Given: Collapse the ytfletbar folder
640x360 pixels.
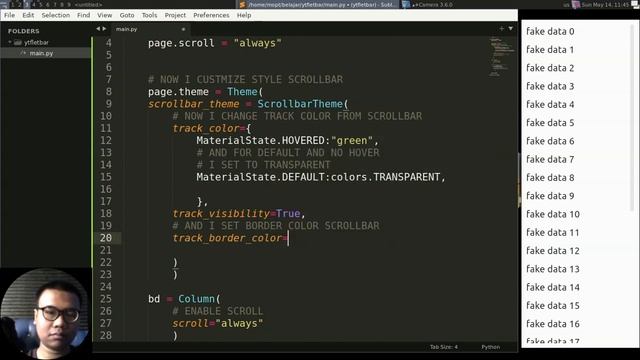Looking at the screenshot, I should pos(10,42).
